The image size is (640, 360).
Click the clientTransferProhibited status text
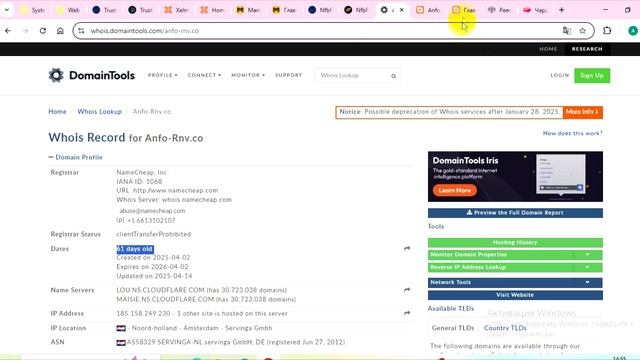click(x=153, y=234)
